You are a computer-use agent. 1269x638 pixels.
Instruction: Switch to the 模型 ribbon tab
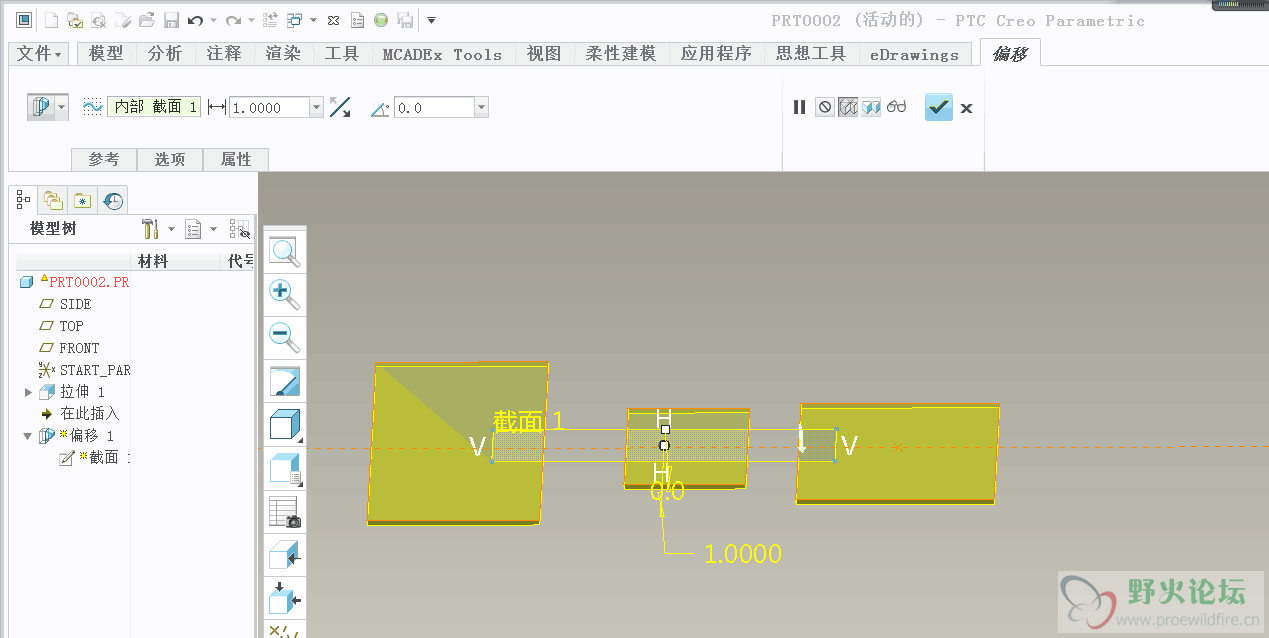point(106,54)
